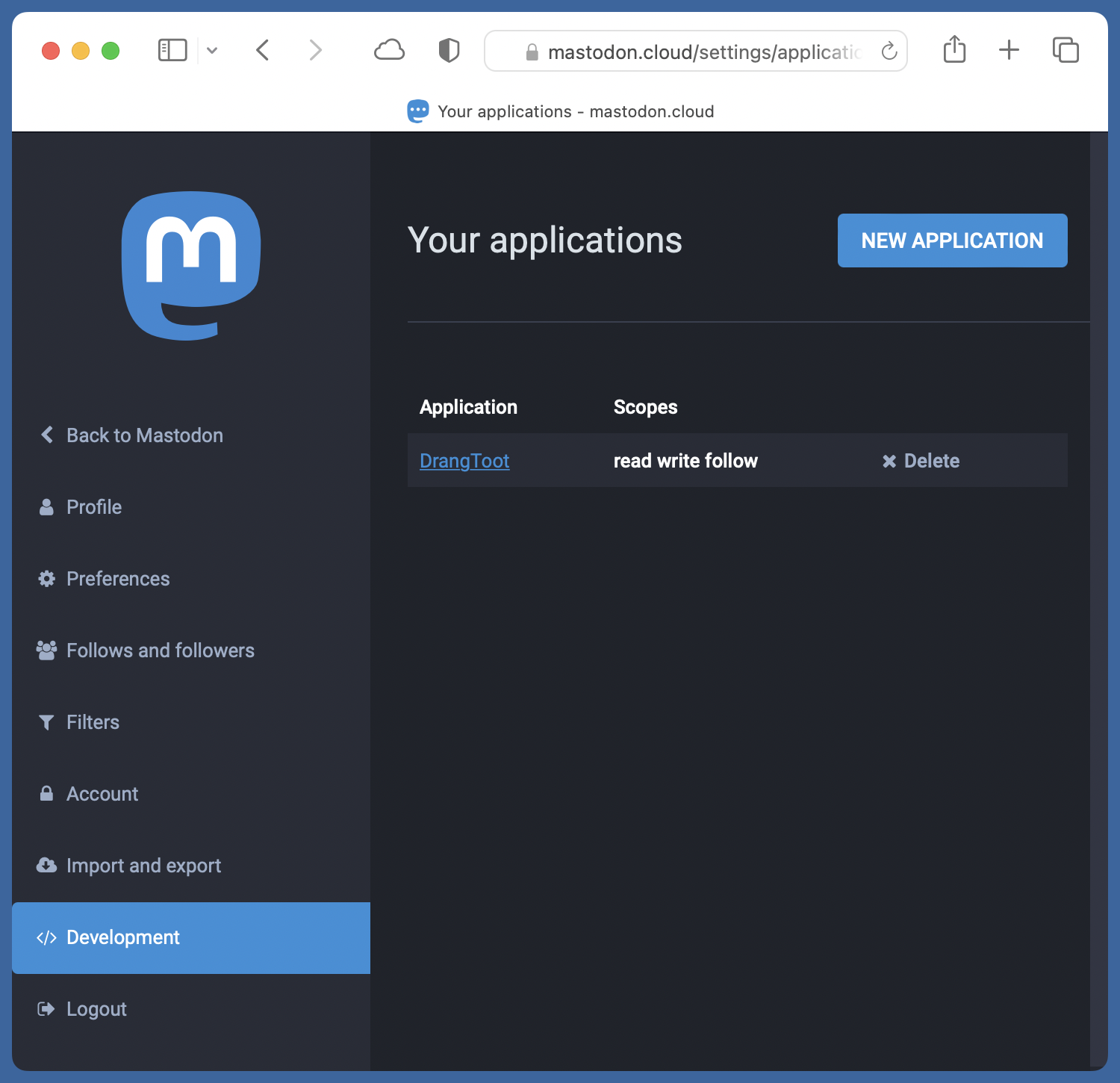
Task: Open the Account menu item
Action: pos(191,794)
